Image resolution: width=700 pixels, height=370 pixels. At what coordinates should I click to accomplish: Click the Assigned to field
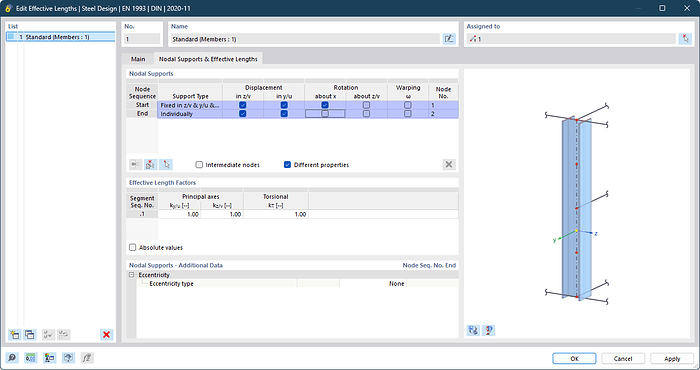coord(571,39)
